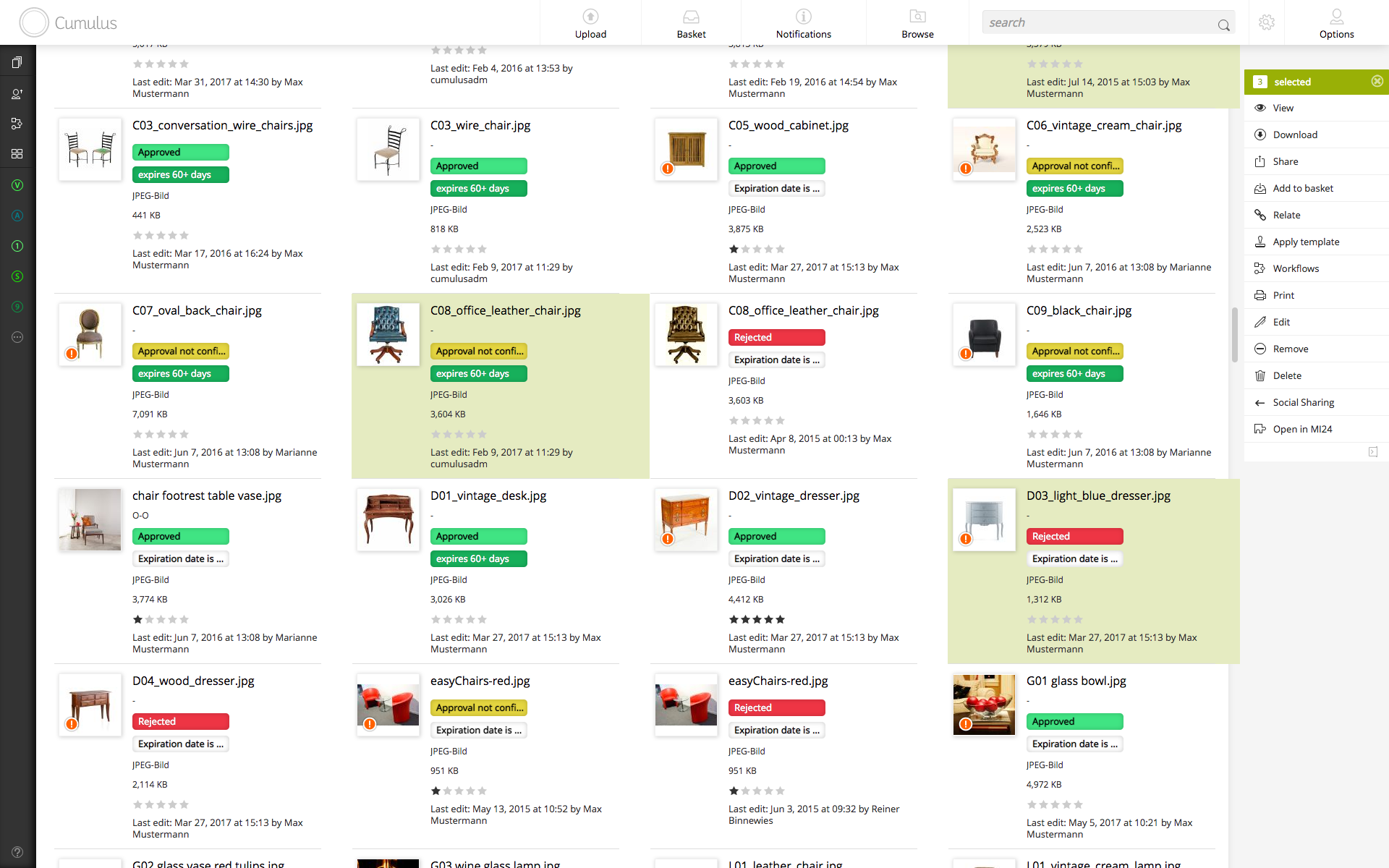1389x868 pixels.
Task: Click the G01 glass bowl.jpg title
Action: [x=1076, y=681]
